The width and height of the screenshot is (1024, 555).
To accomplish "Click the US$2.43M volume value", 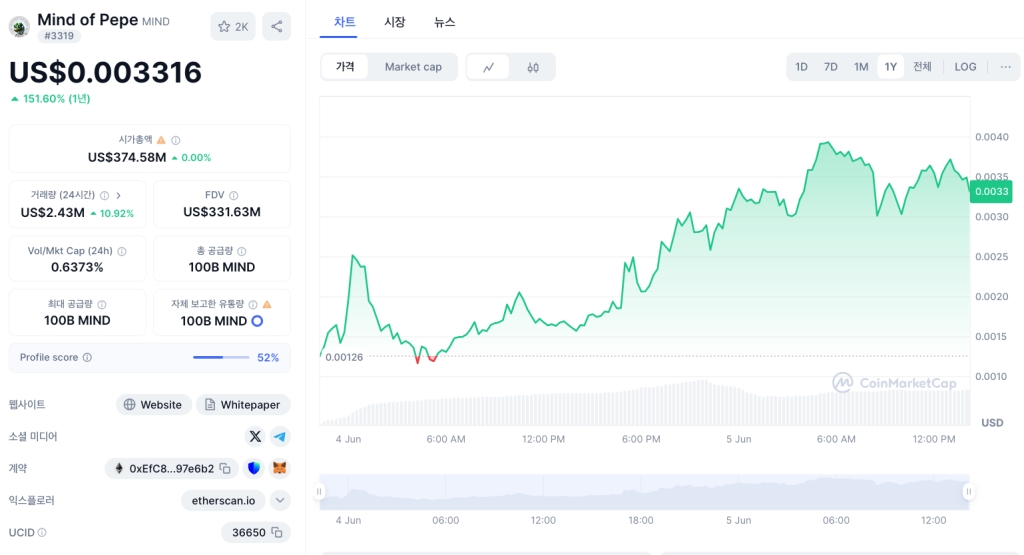I will [52, 213].
